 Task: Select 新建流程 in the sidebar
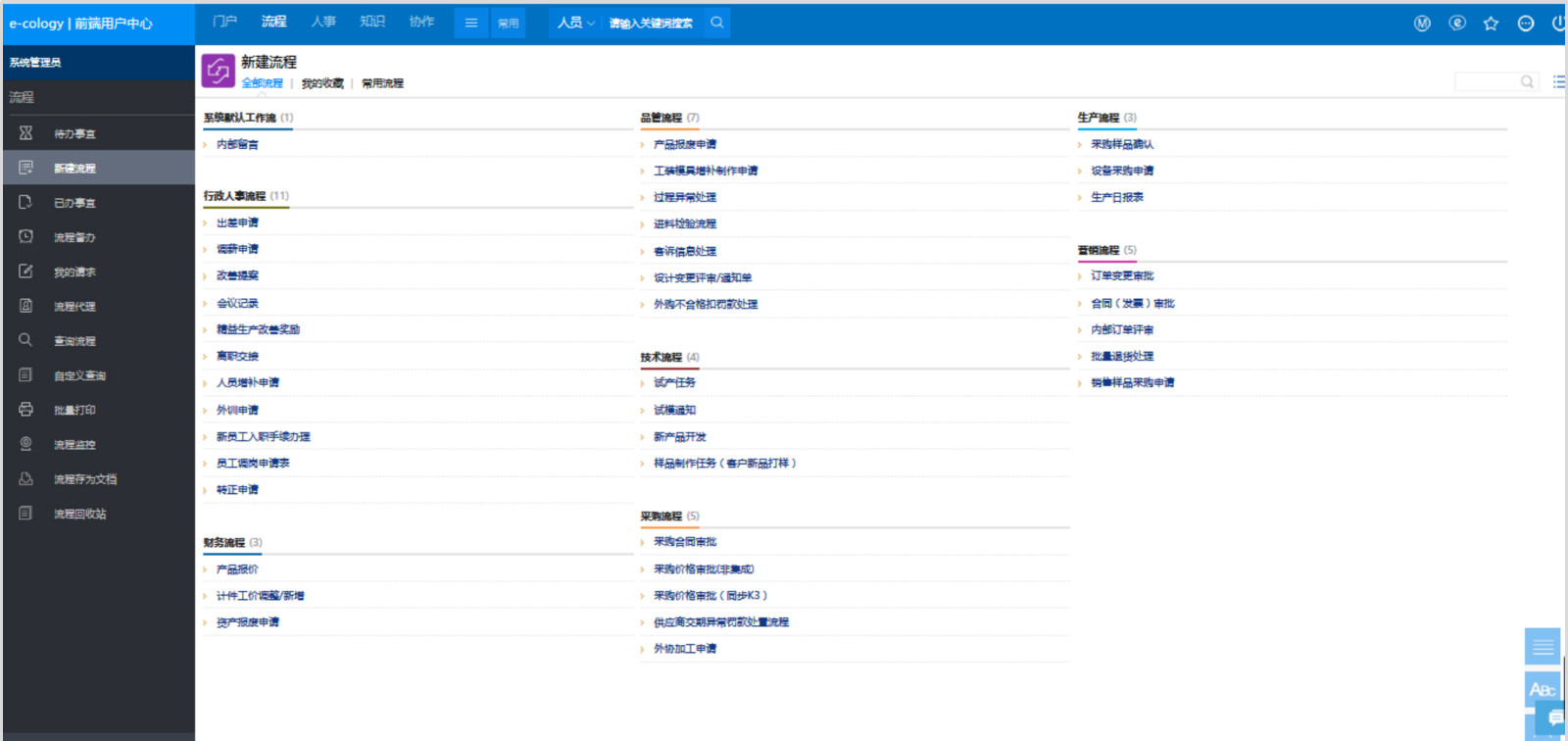coord(99,168)
